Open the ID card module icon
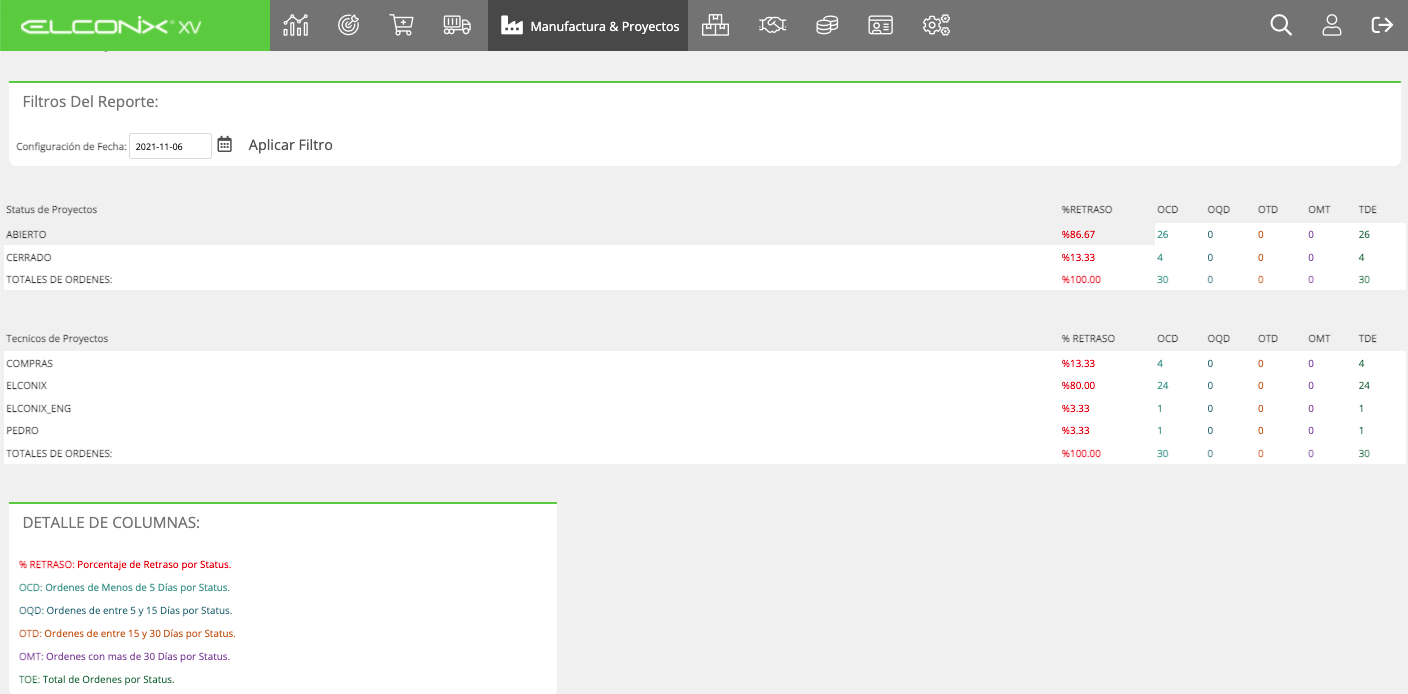The height and width of the screenshot is (694, 1408). click(x=880, y=25)
